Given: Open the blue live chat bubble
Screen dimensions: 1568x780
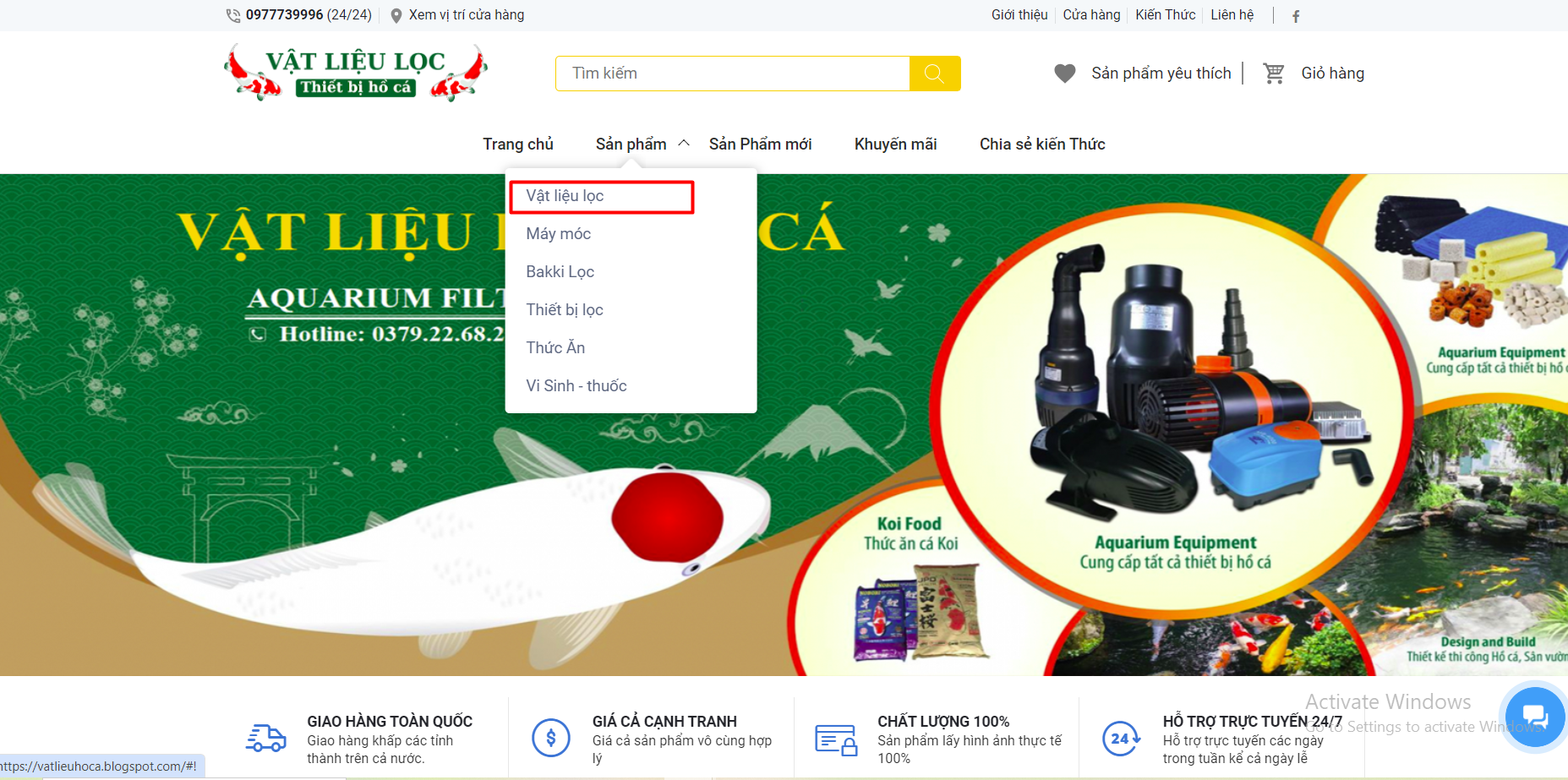Looking at the screenshot, I should (x=1535, y=717).
